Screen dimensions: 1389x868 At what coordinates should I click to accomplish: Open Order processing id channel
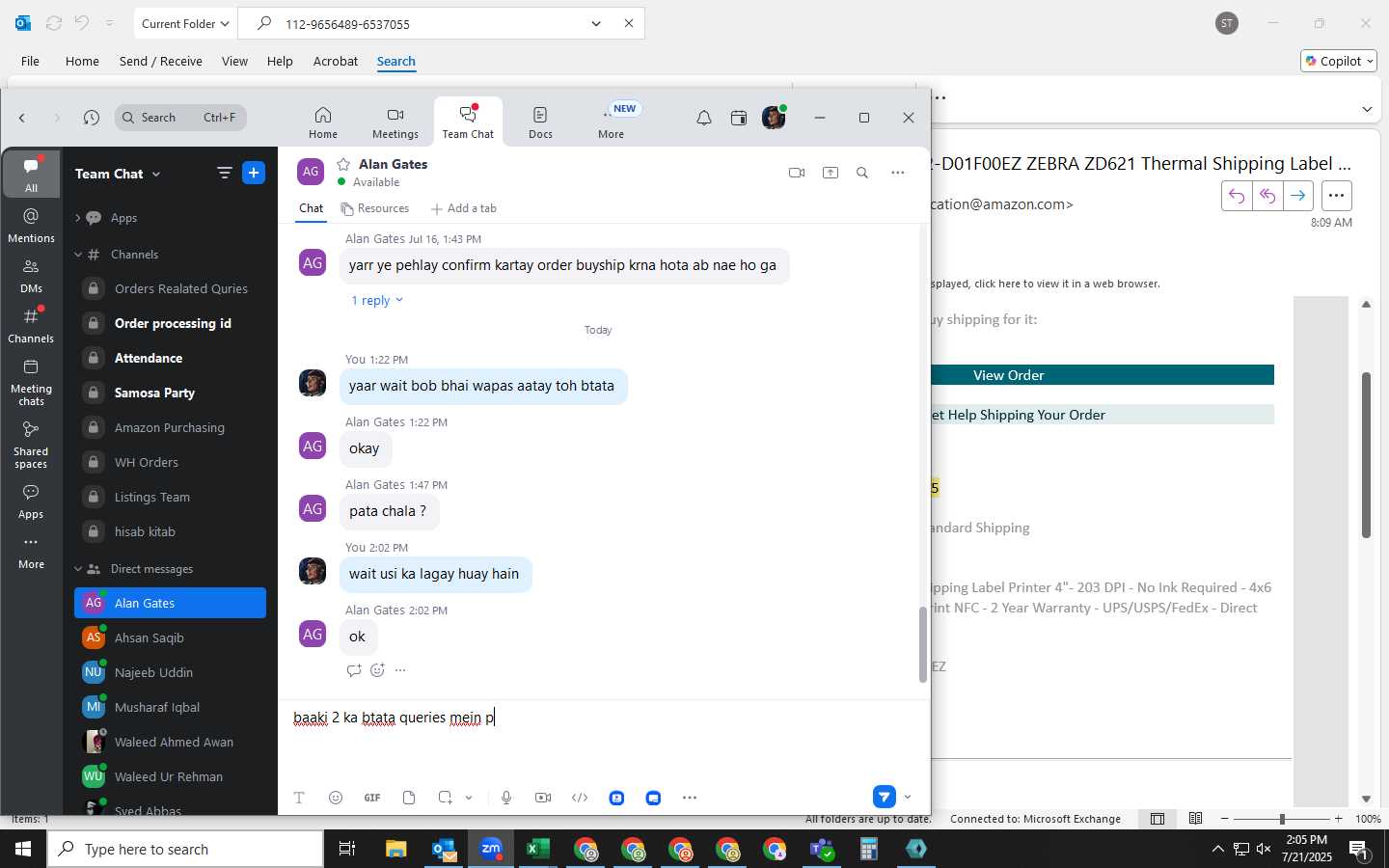(170, 323)
